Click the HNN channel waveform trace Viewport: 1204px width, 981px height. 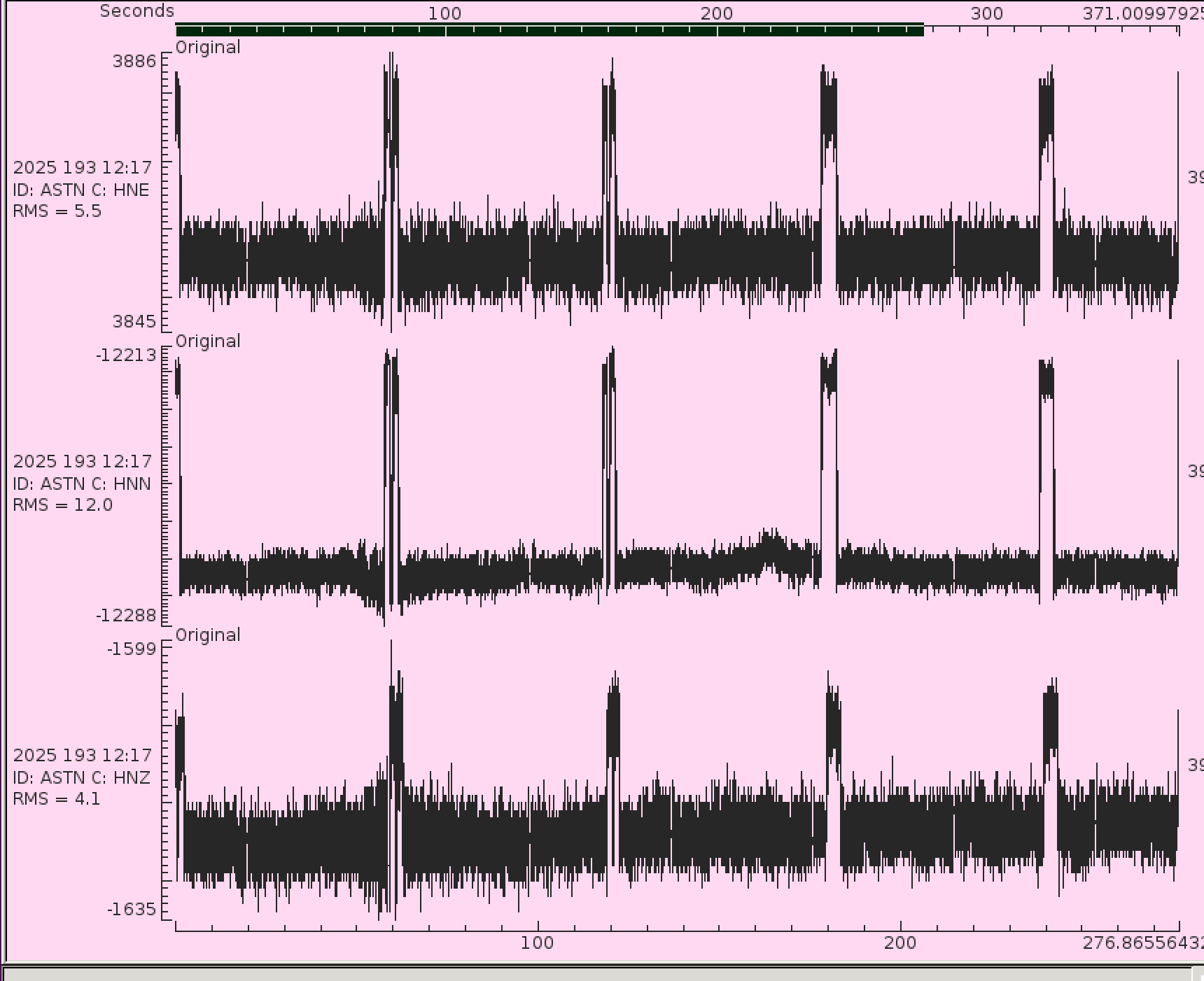pos(677,485)
